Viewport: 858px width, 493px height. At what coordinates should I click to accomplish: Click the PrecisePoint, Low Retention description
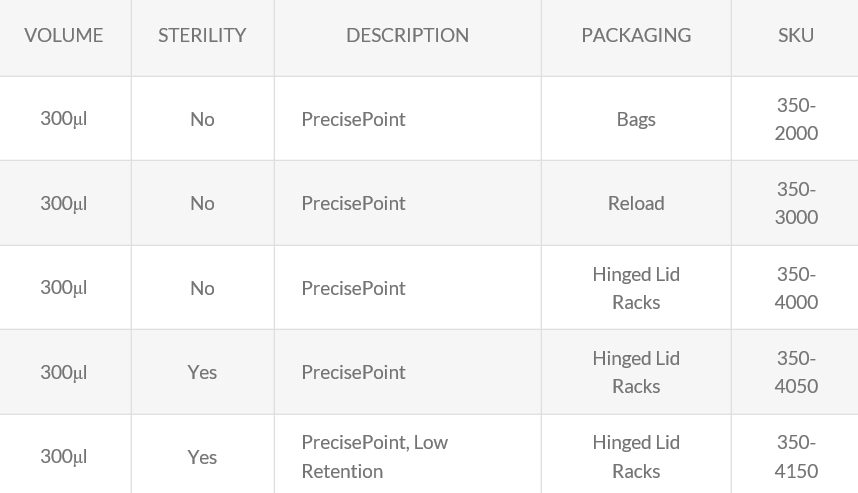(x=375, y=457)
